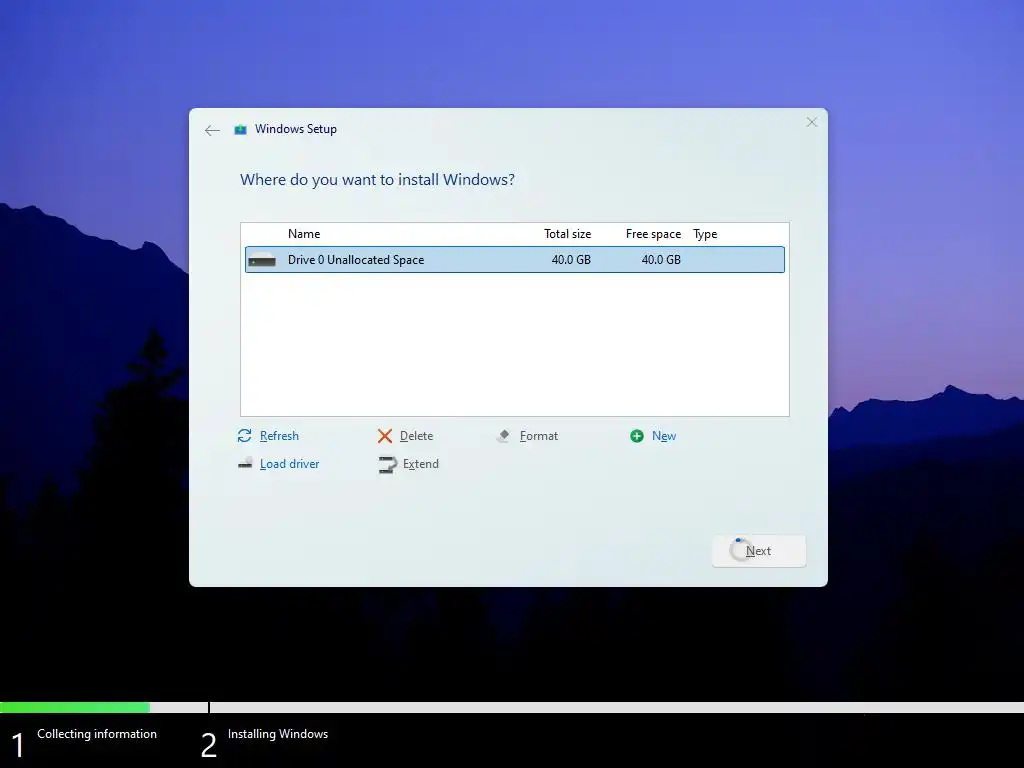
Task: Click the Format eraser icon
Action: 504,436
